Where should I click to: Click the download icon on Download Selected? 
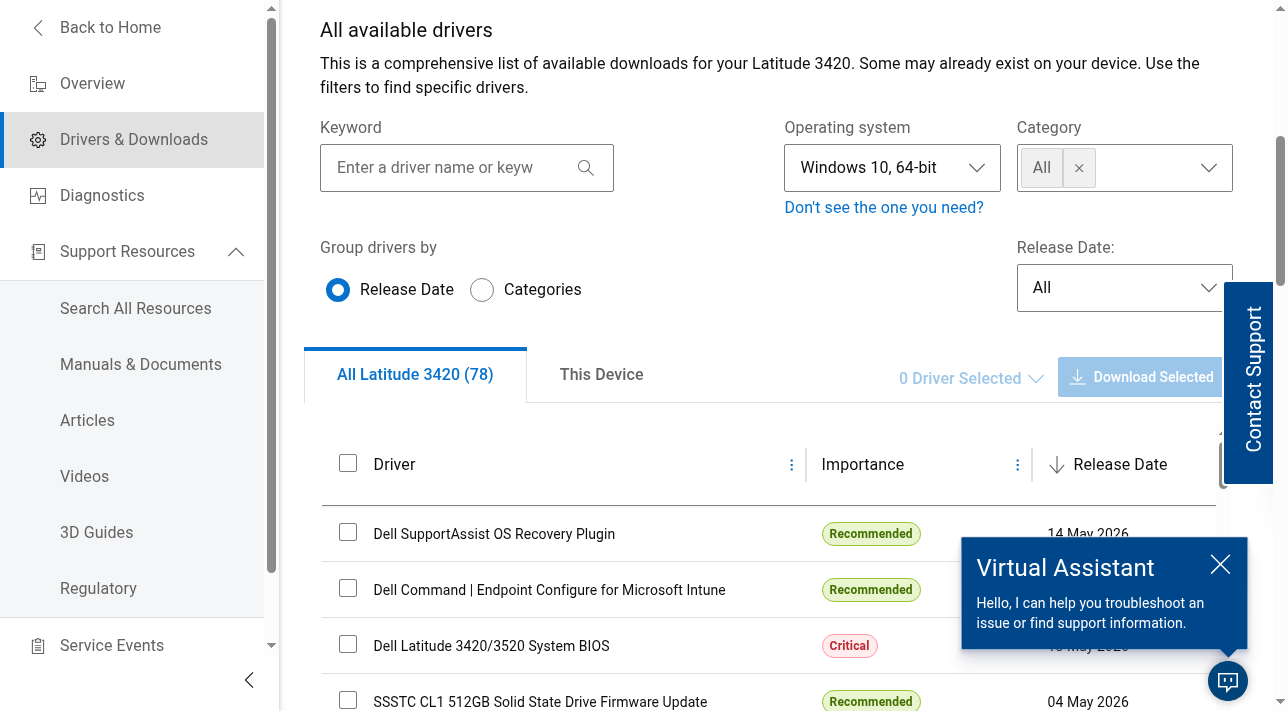[x=1077, y=377]
